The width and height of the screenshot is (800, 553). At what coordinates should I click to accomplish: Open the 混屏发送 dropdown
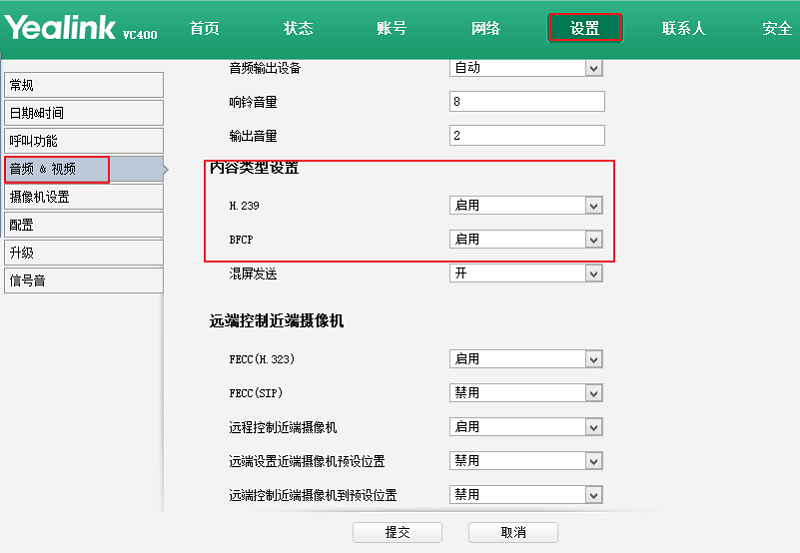pyautogui.click(x=526, y=273)
